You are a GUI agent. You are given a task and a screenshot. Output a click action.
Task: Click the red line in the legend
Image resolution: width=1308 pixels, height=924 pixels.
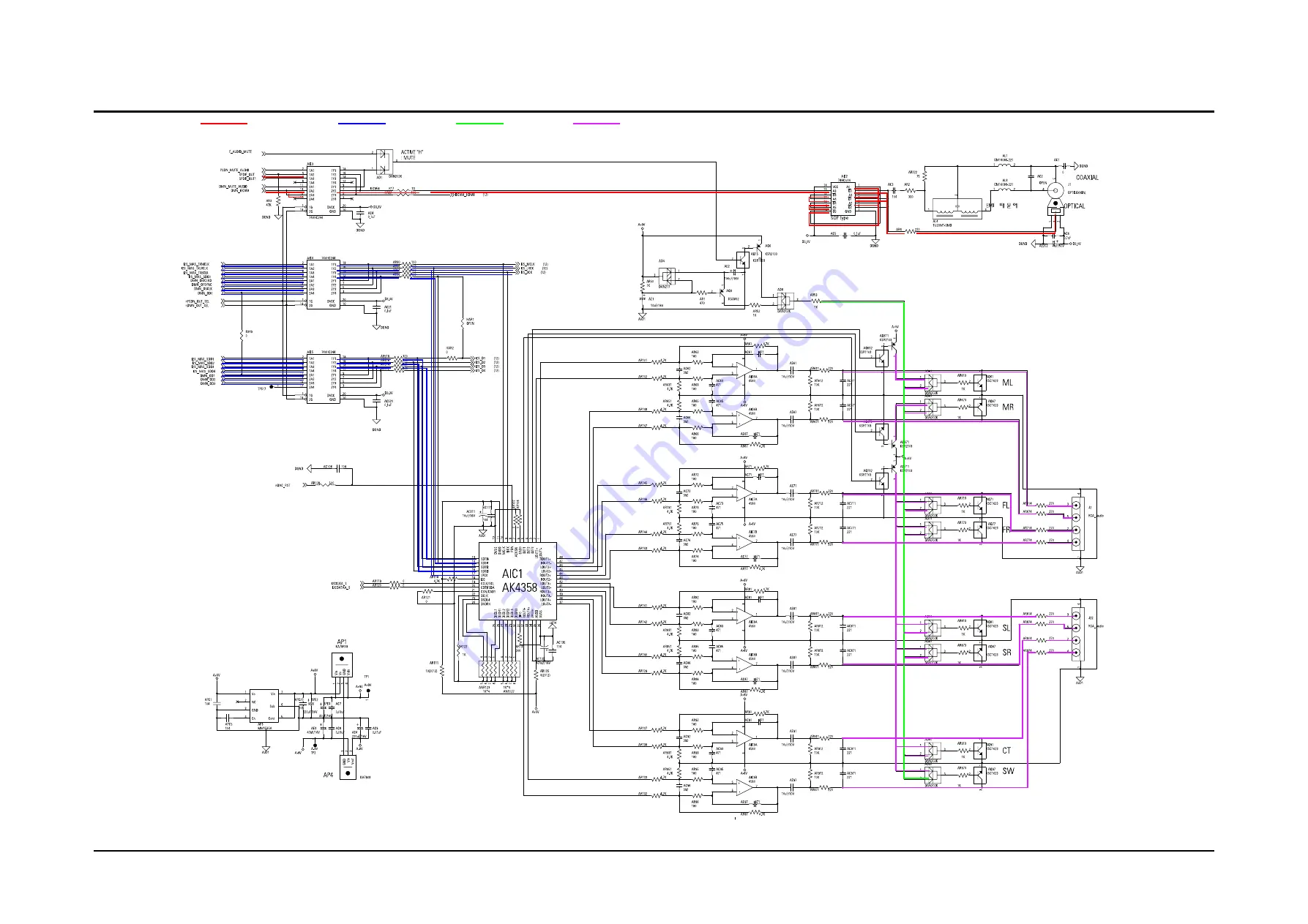pyautogui.click(x=224, y=124)
